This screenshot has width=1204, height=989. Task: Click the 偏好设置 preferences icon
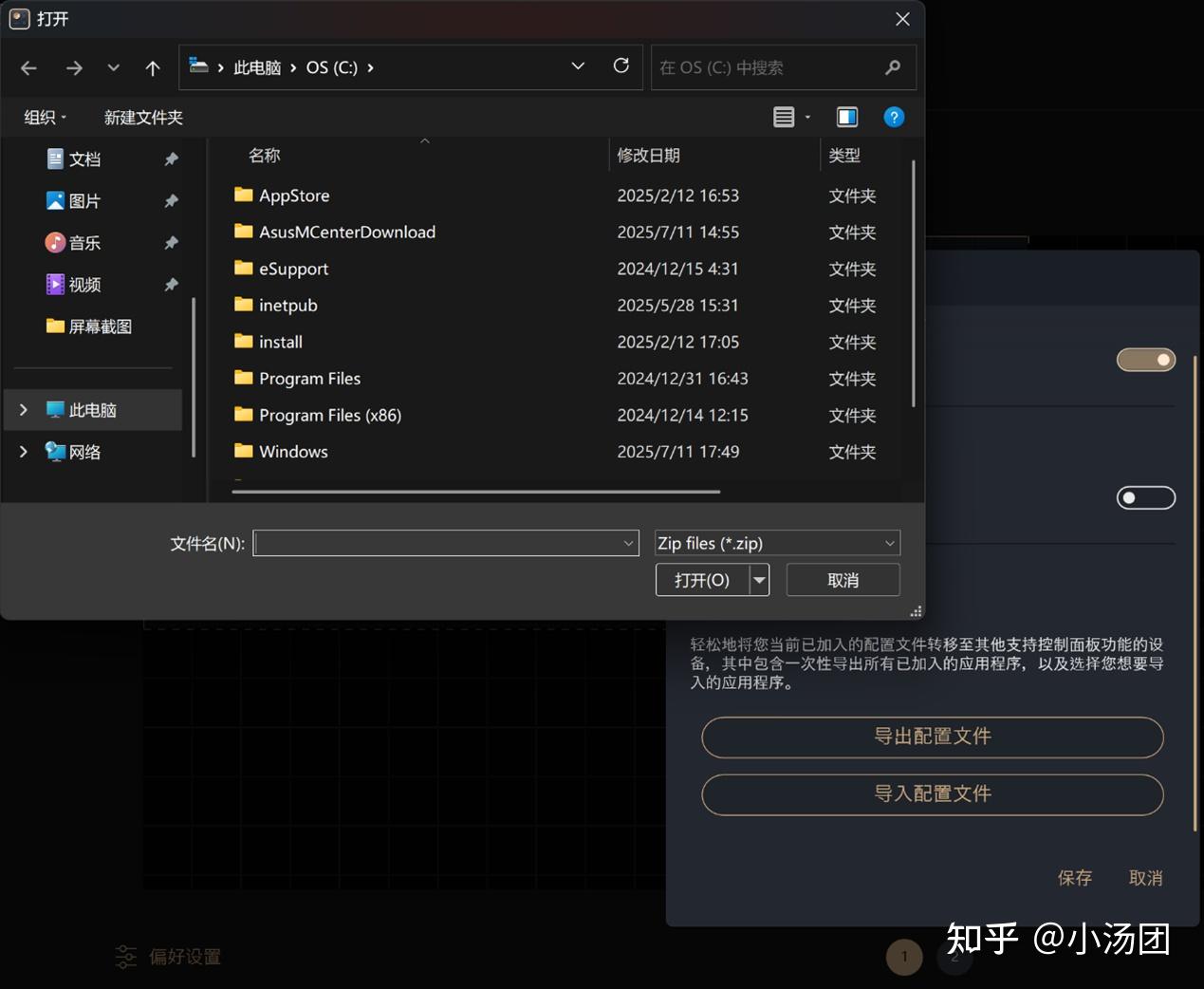(x=126, y=957)
